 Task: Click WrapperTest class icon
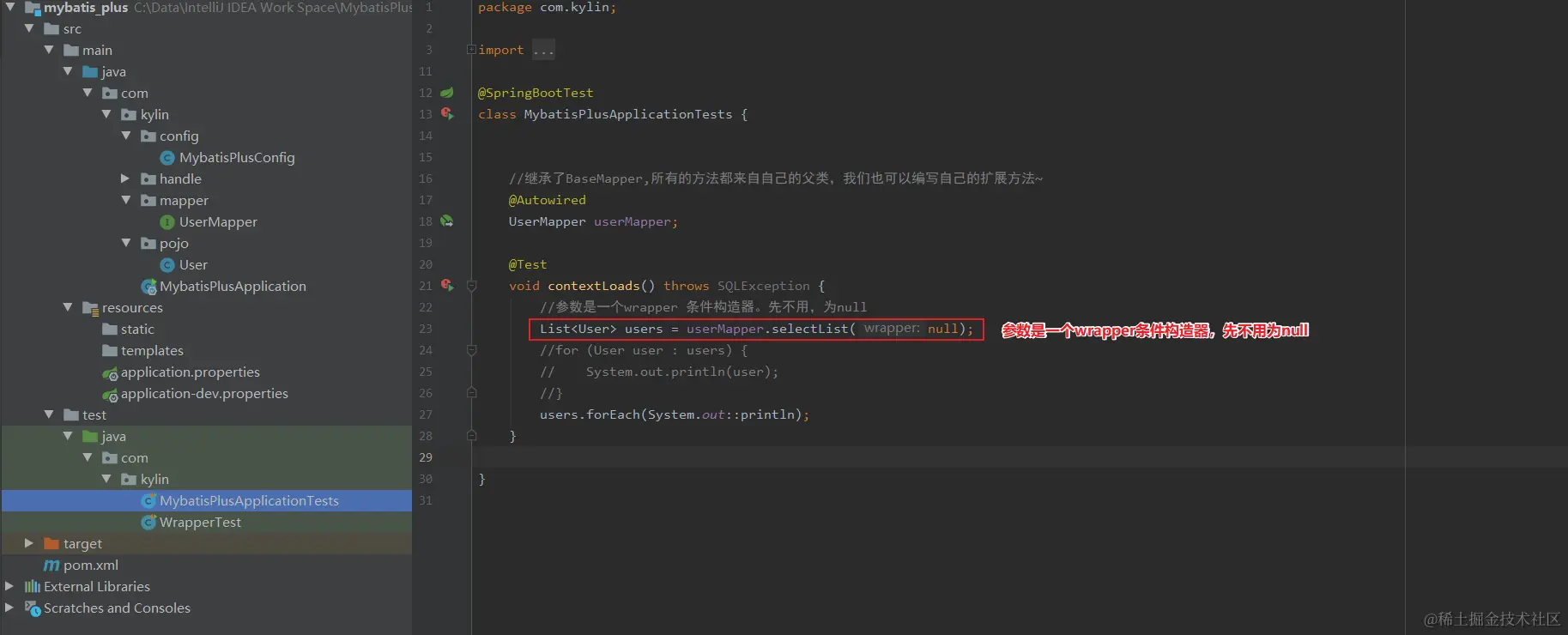(148, 523)
